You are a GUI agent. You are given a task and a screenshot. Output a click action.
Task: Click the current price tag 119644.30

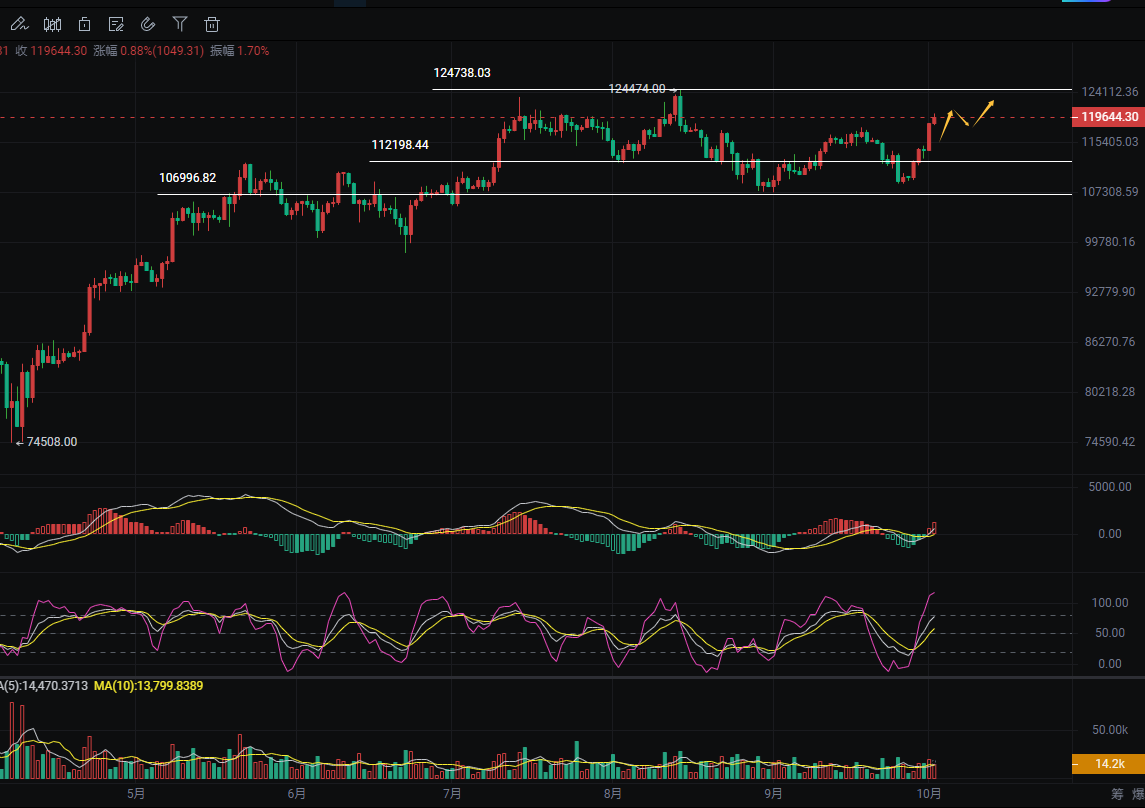pos(1107,117)
